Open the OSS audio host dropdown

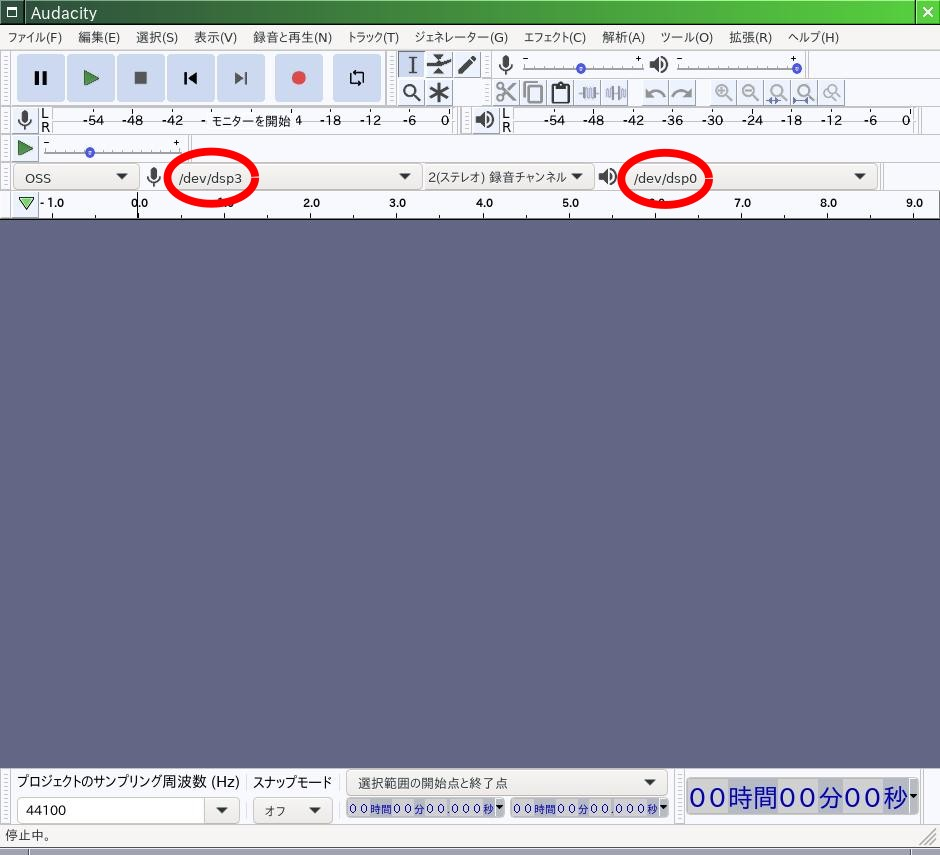(76, 177)
